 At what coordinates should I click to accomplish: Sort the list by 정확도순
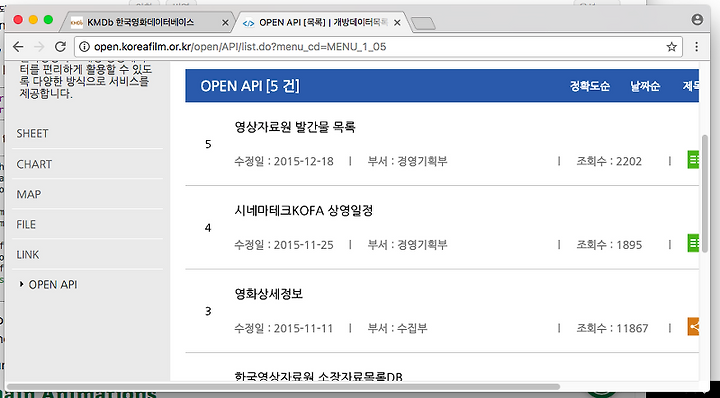coord(590,86)
